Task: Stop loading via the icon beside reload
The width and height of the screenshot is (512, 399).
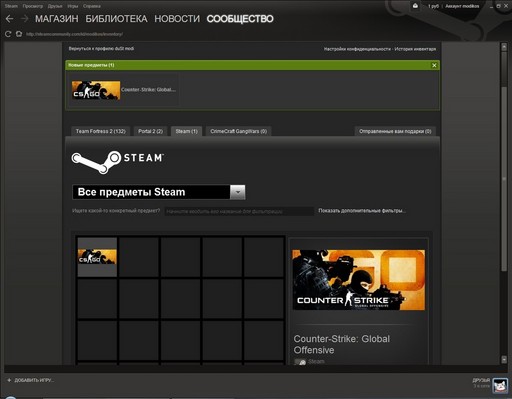Action: point(19,34)
